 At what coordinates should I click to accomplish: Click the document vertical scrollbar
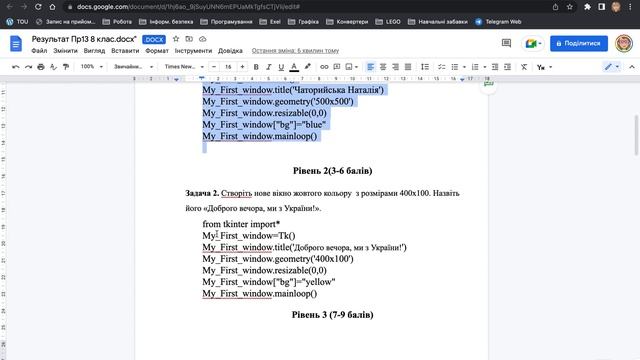(x=636, y=135)
